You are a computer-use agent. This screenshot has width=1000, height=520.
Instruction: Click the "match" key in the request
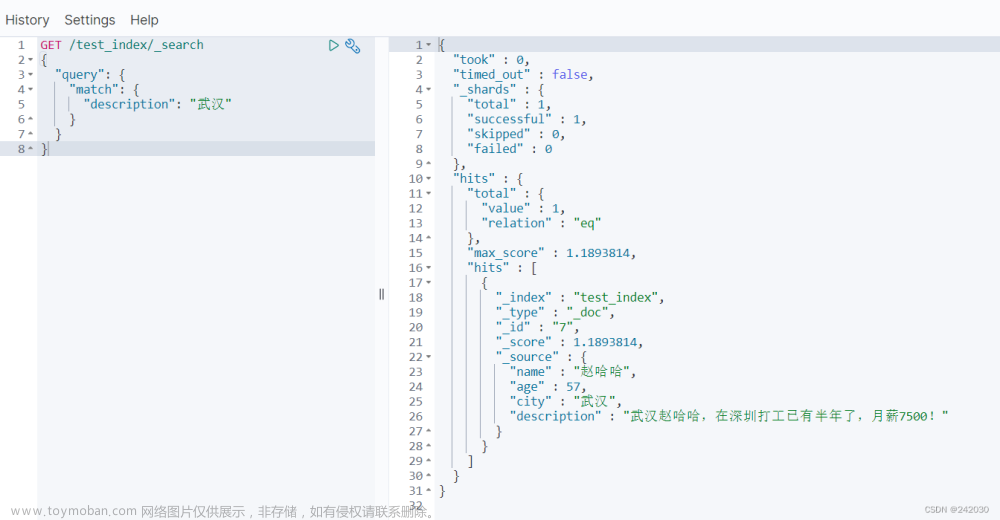[x=94, y=89]
